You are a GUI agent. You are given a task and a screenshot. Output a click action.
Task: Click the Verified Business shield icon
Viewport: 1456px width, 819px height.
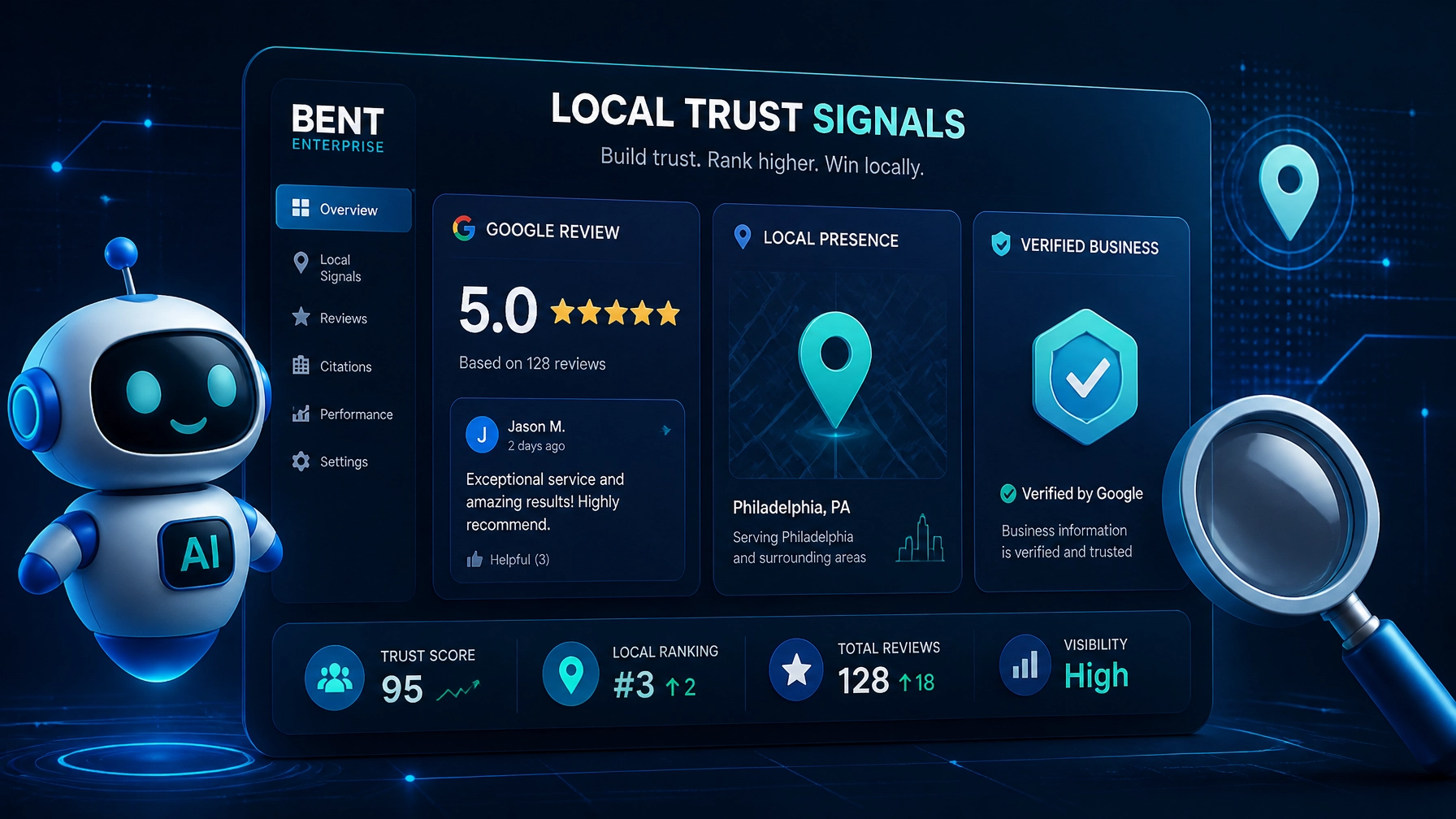pyautogui.click(x=1001, y=244)
